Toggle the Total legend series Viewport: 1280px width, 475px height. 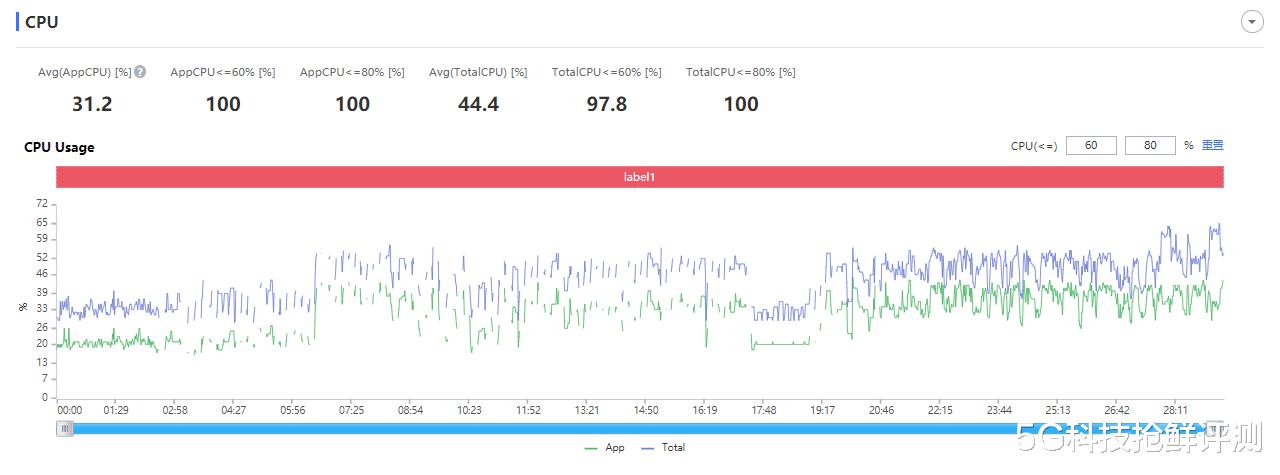[x=663, y=448]
